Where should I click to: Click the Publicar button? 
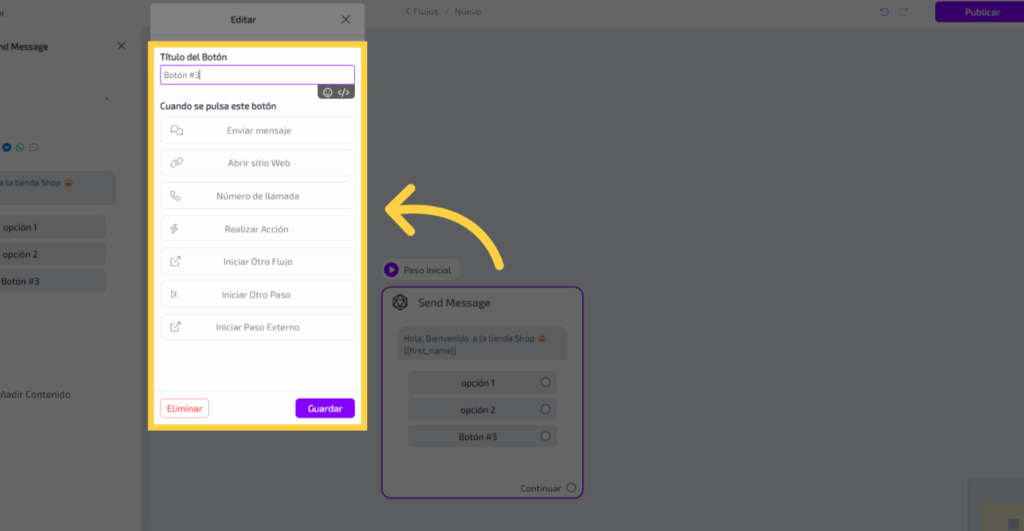pos(982,12)
